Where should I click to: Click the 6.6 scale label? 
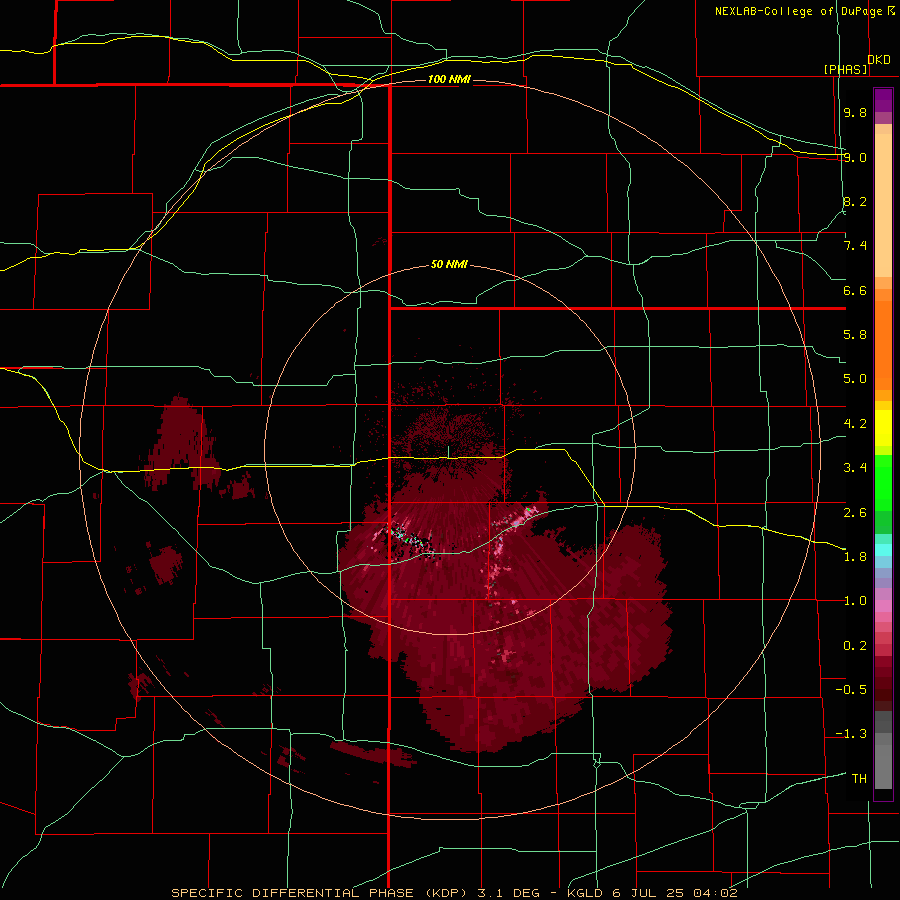[x=855, y=290]
